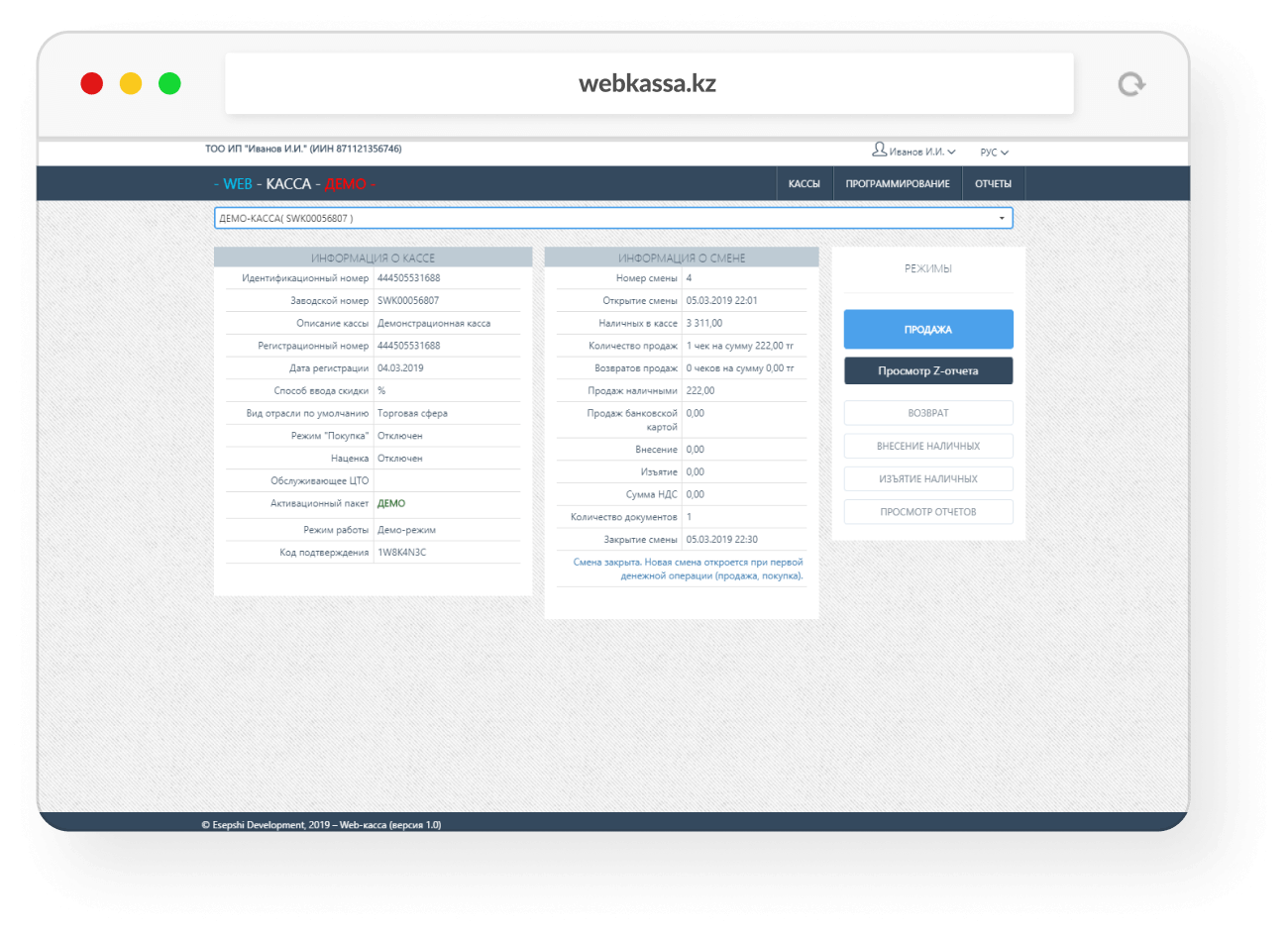Click the green ДЕМО activation package value
This screenshot has width=1288, height=934.
[x=391, y=503]
